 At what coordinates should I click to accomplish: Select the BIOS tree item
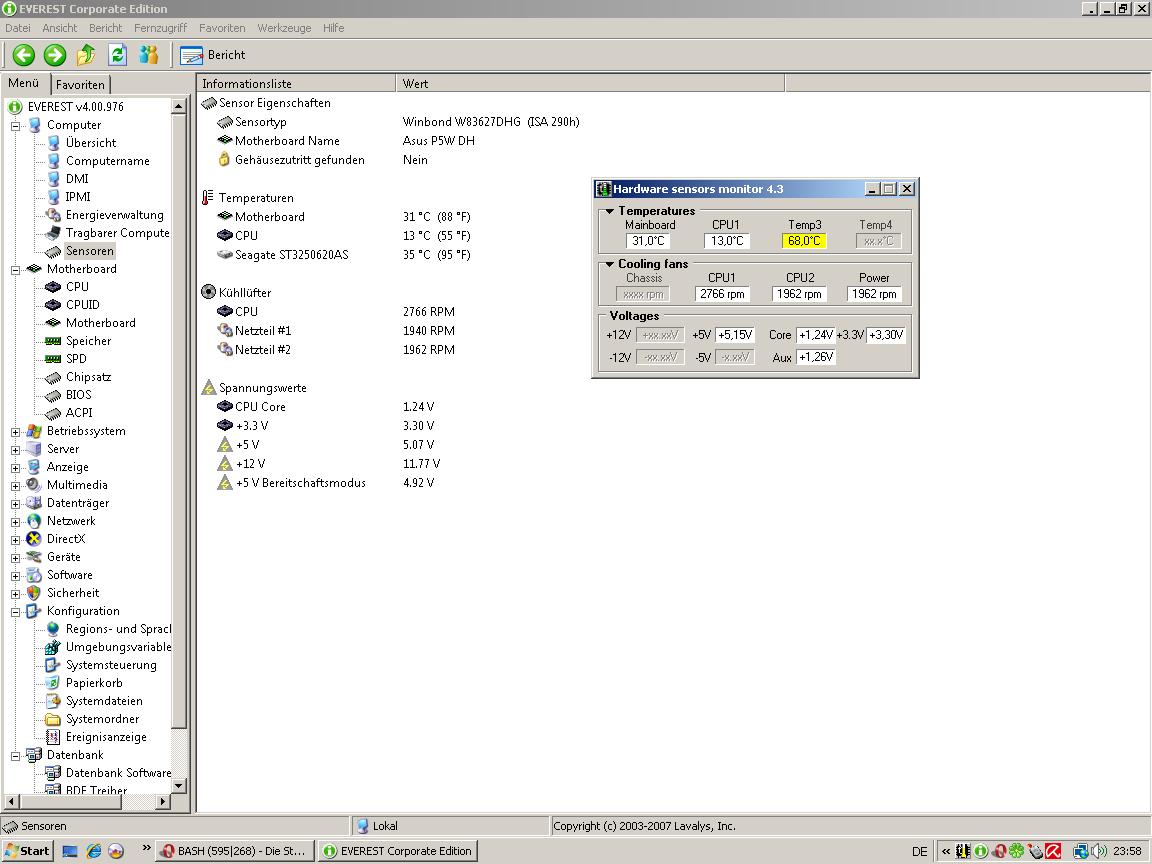pos(79,395)
